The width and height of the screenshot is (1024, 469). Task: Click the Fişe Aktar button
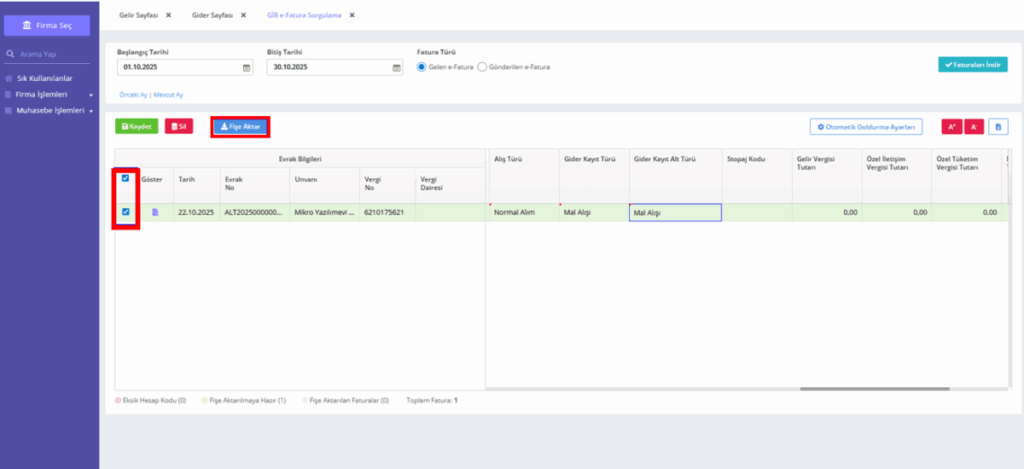click(x=240, y=127)
